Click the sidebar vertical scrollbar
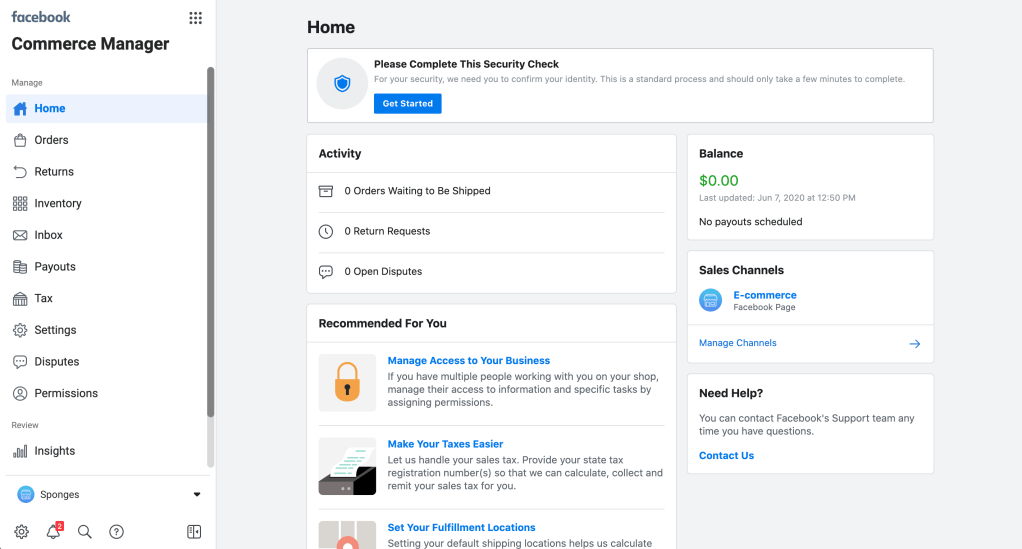Screen dimensions: 1022x549 210,240
